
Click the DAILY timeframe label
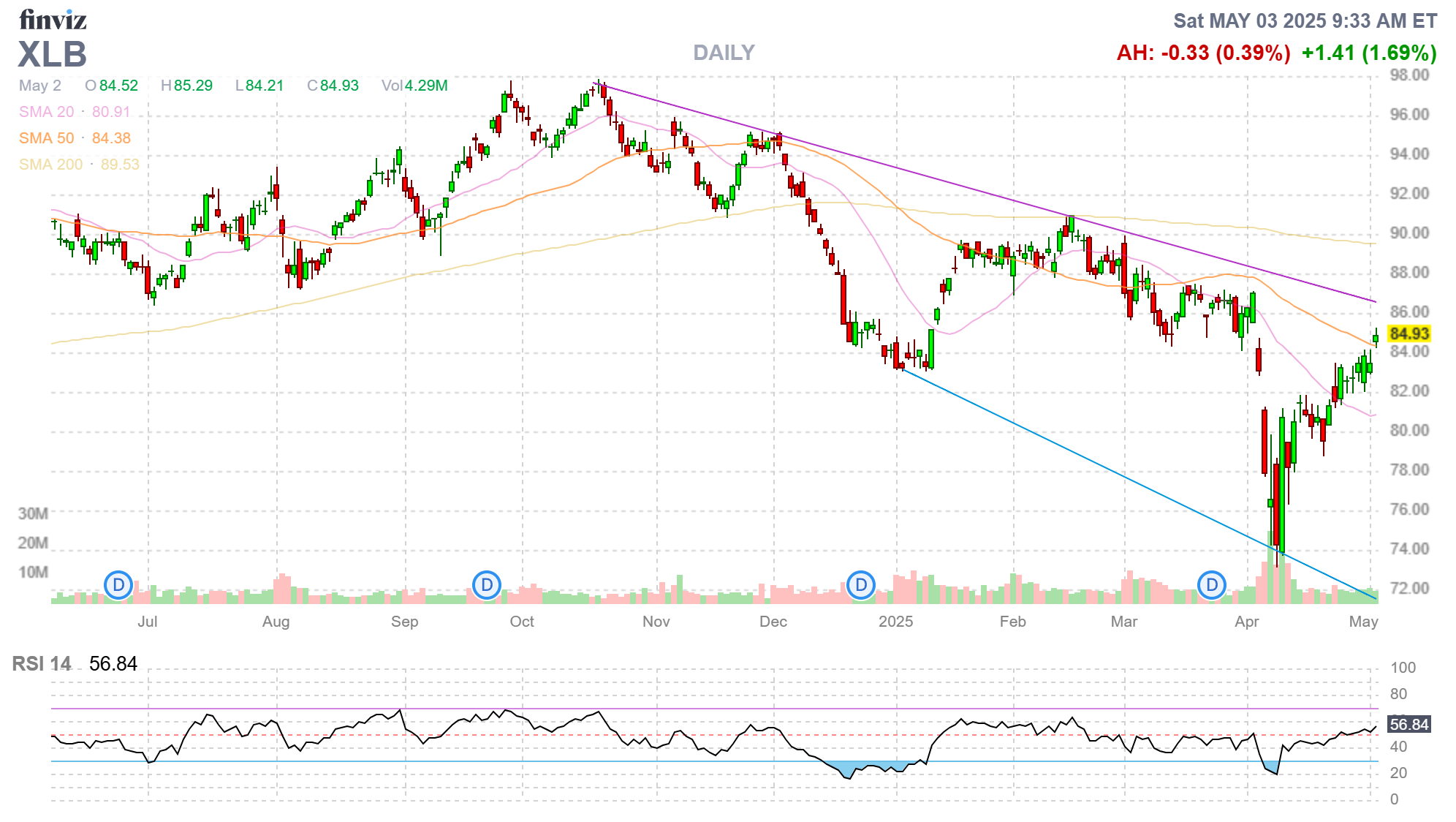point(724,53)
